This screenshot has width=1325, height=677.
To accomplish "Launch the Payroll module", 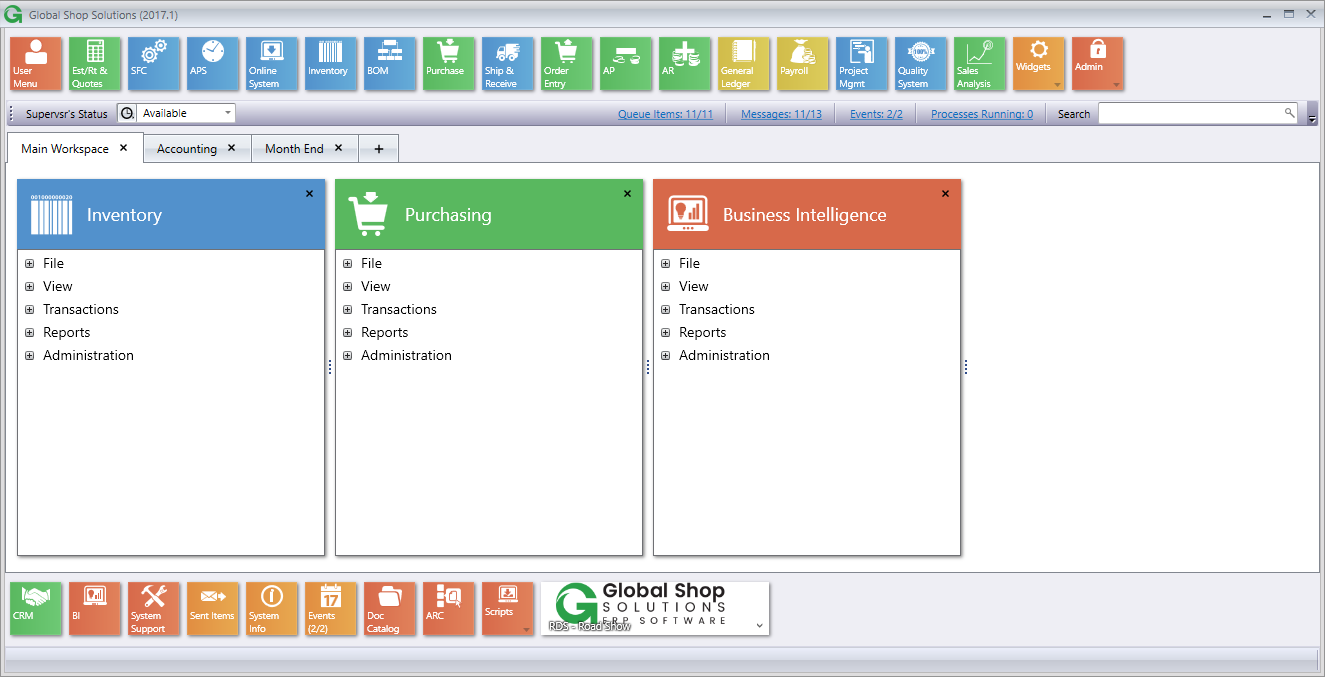I will point(802,63).
